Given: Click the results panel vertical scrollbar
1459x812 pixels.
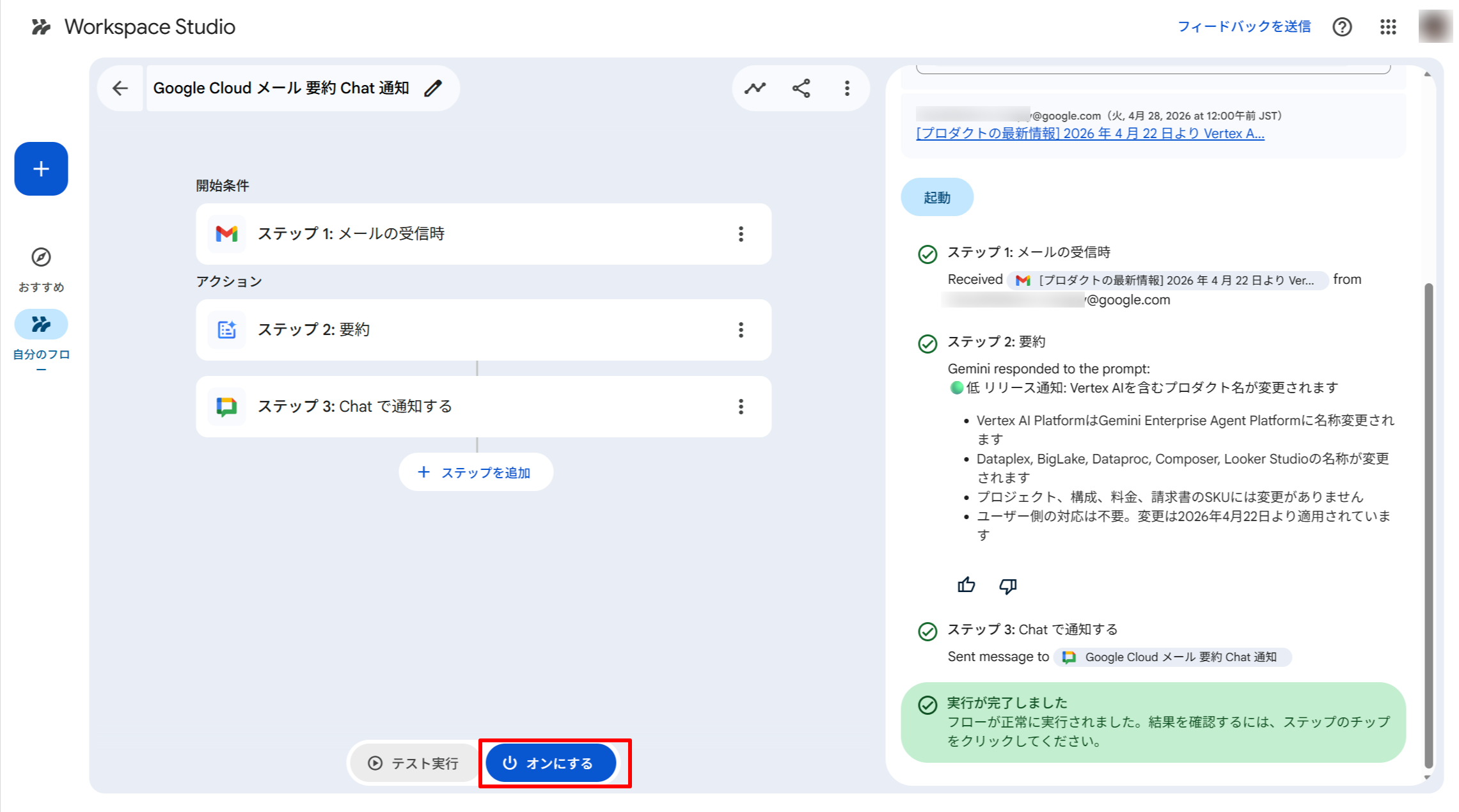Looking at the screenshot, I should coord(1428,524).
